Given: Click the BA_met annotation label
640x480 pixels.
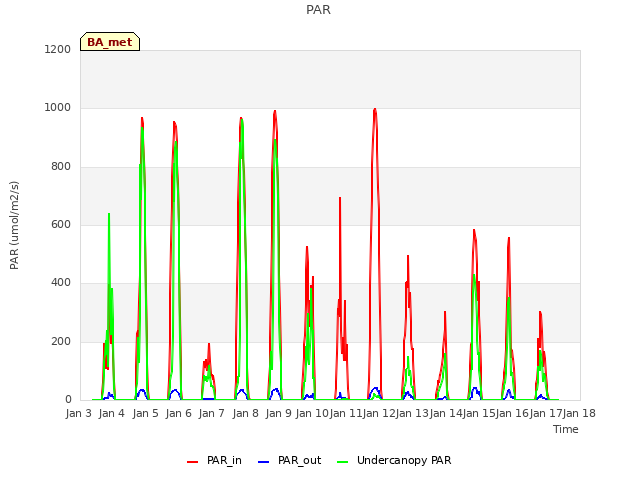Looking at the screenshot, I should pos(110,42).
